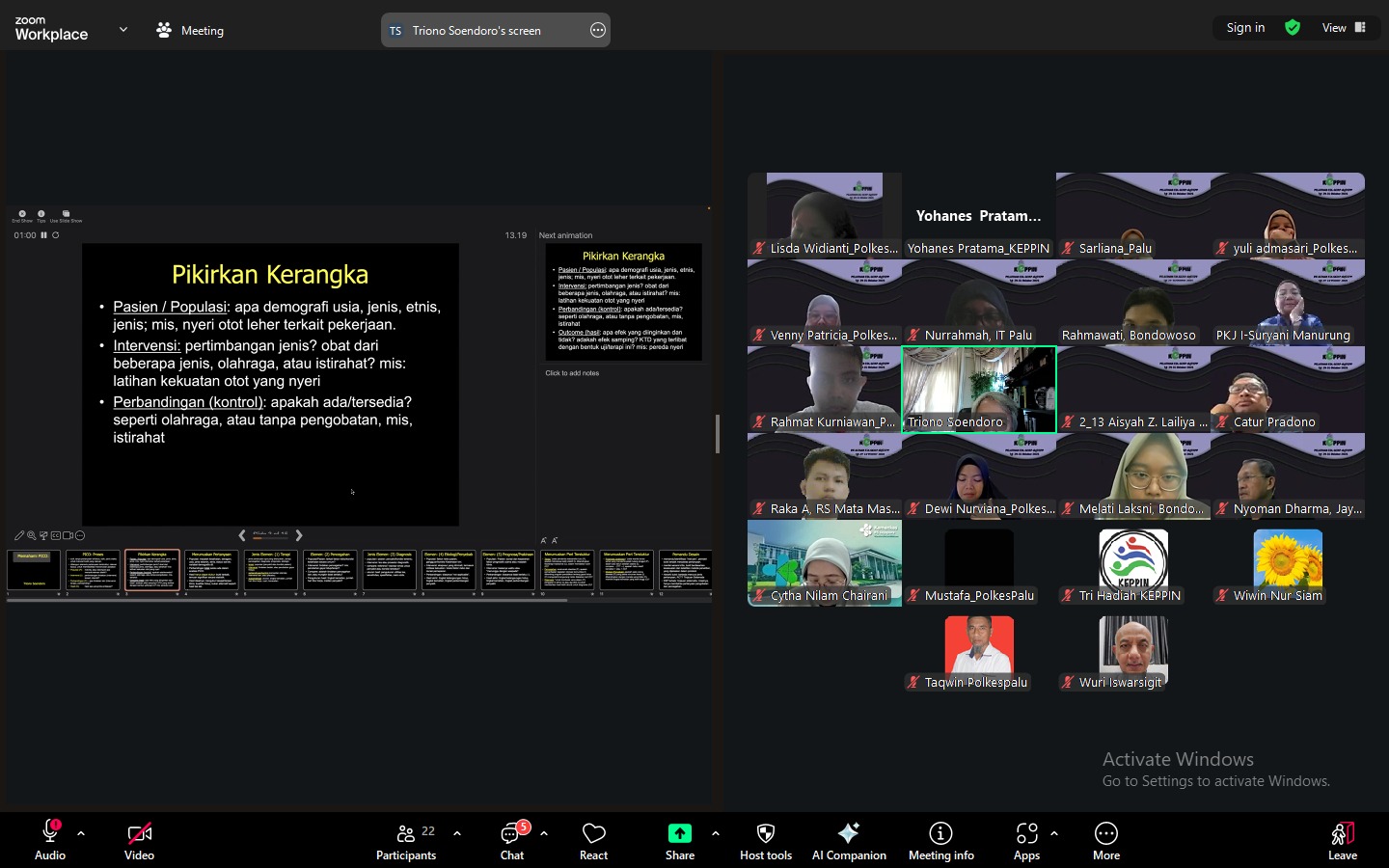Open Host tools
1389x868 pixels.
[x=765, y=840]
